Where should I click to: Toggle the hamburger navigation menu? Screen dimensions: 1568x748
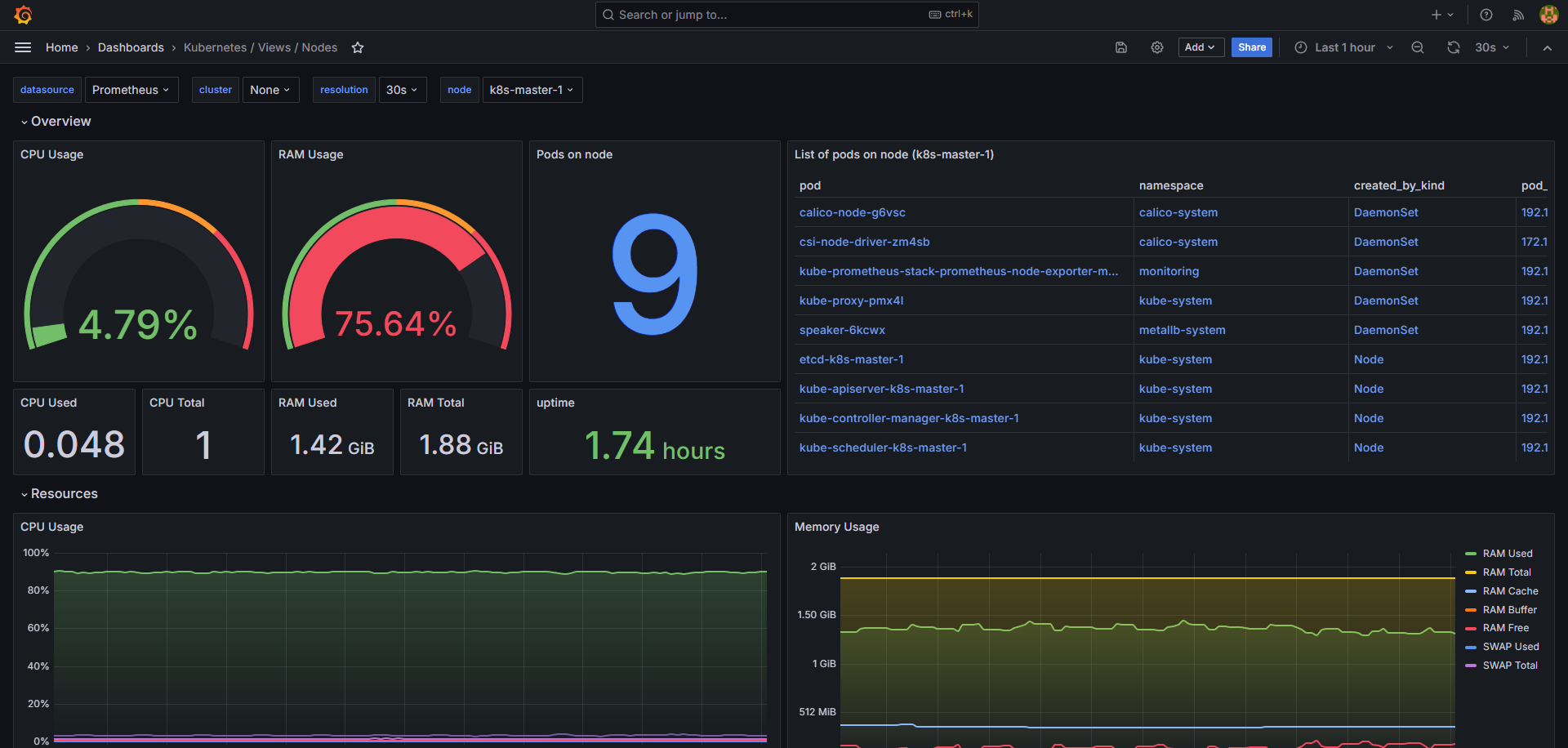click(x=23, y=47)
